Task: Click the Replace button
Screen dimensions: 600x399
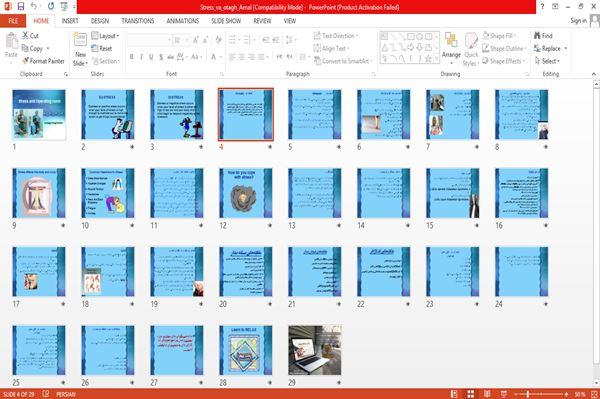Action: tap(551, 48)
